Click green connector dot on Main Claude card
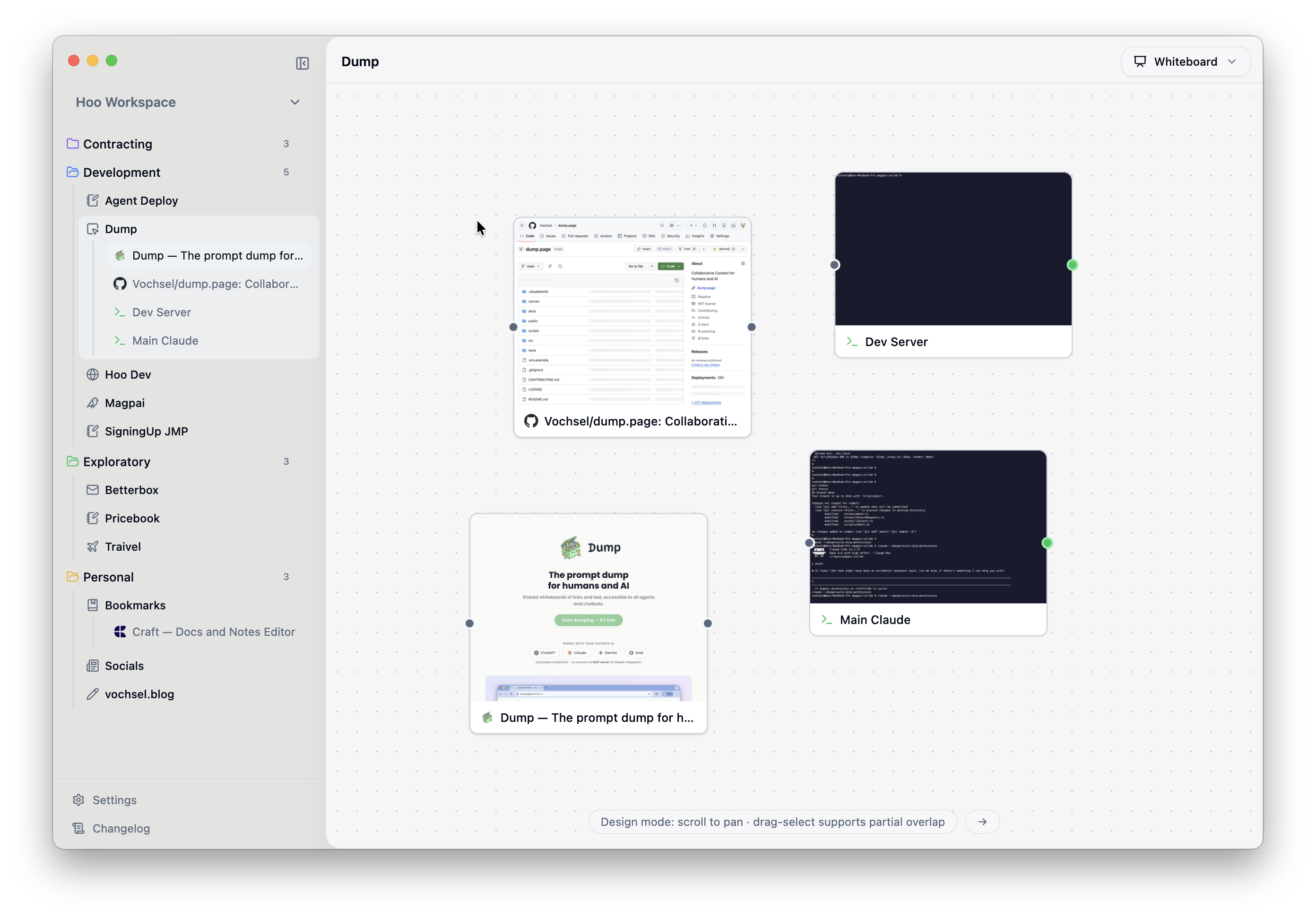1316x919 pixels. click(x=1047, y=543)
